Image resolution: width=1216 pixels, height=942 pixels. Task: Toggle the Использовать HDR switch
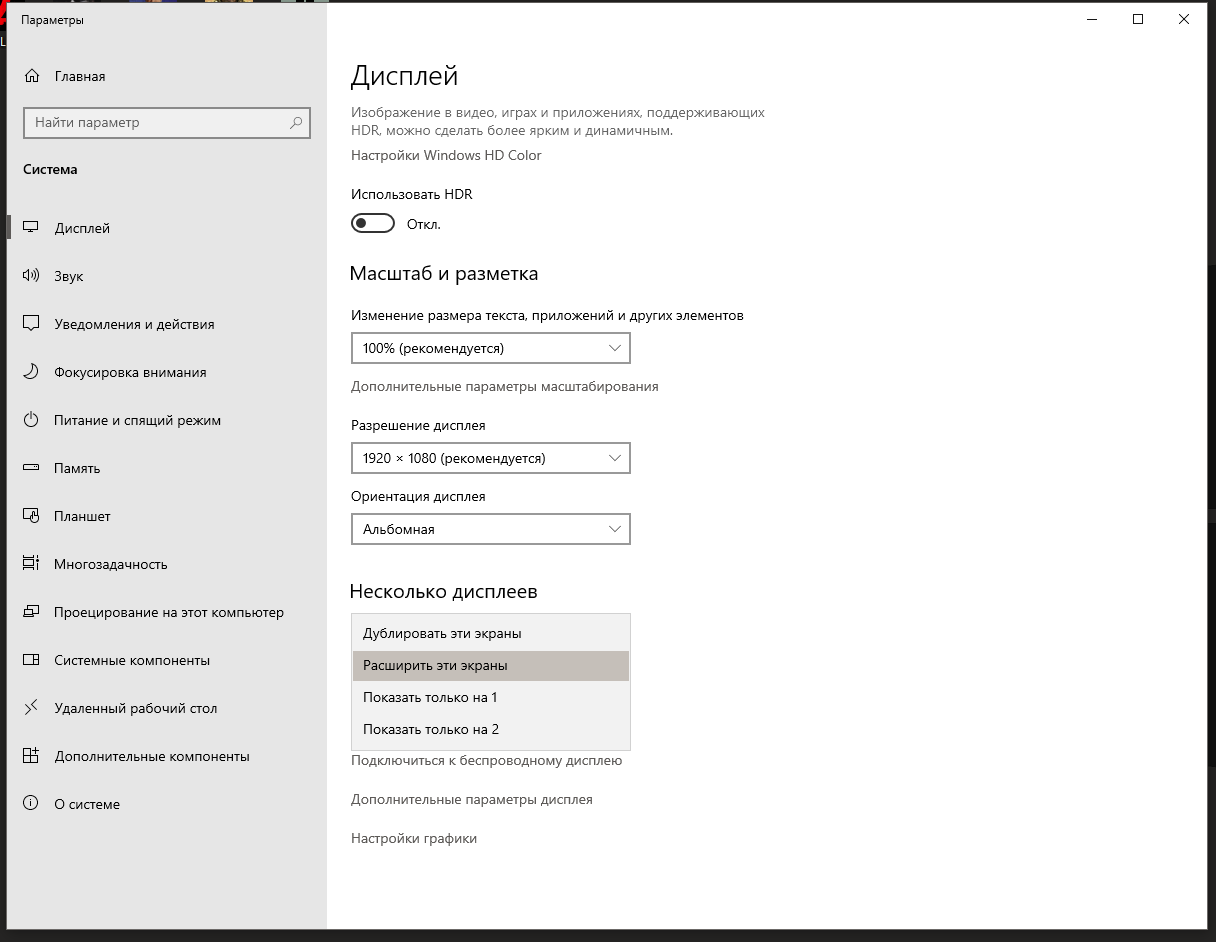point(373,224)
